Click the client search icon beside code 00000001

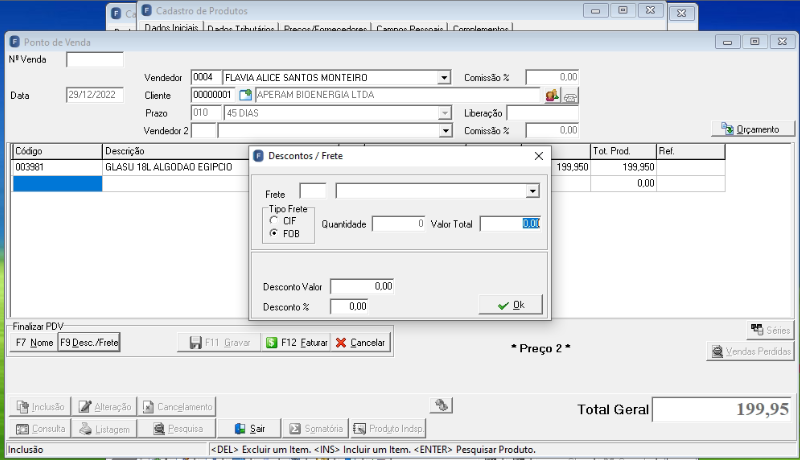pyautogui.click(x=245, y=95)
